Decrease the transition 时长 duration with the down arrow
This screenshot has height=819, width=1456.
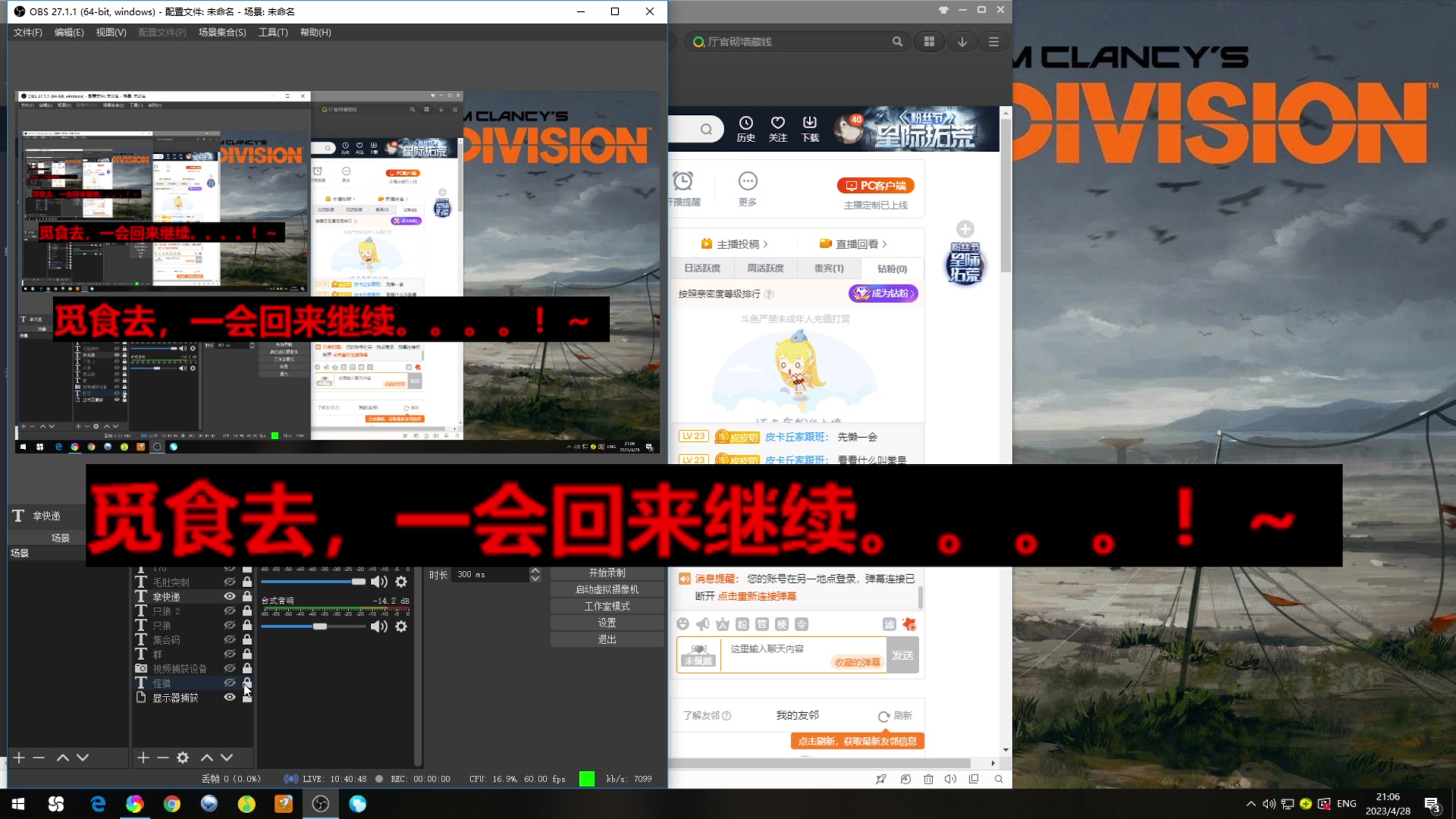point(535,579)
